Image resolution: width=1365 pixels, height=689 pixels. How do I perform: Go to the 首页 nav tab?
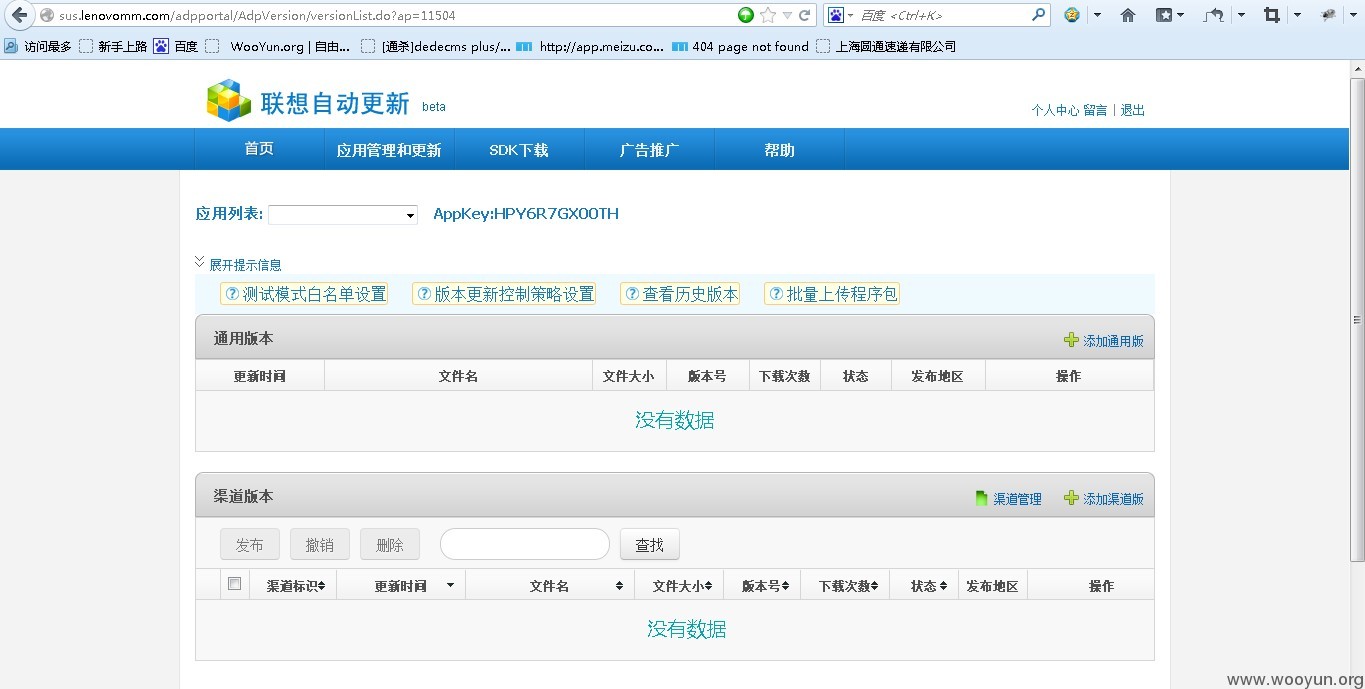coord(259,149)
